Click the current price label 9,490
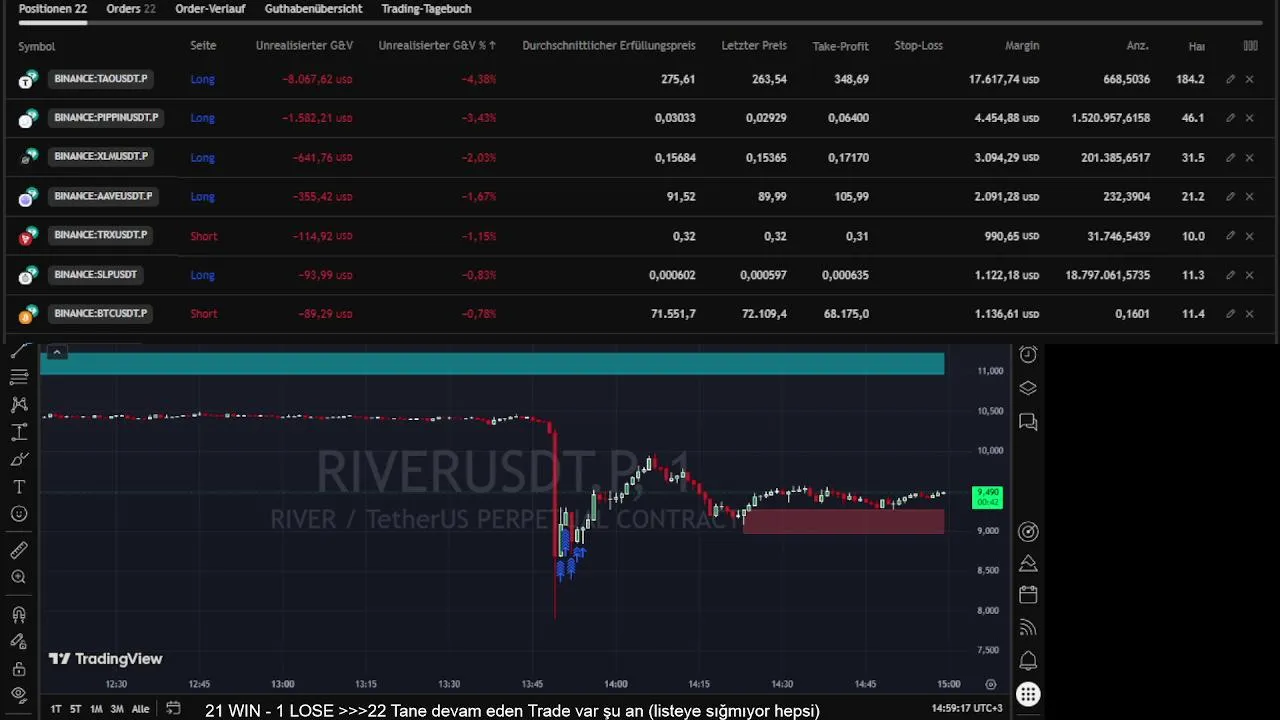This screenshot has height=720, width=1280. click(987, 497)
